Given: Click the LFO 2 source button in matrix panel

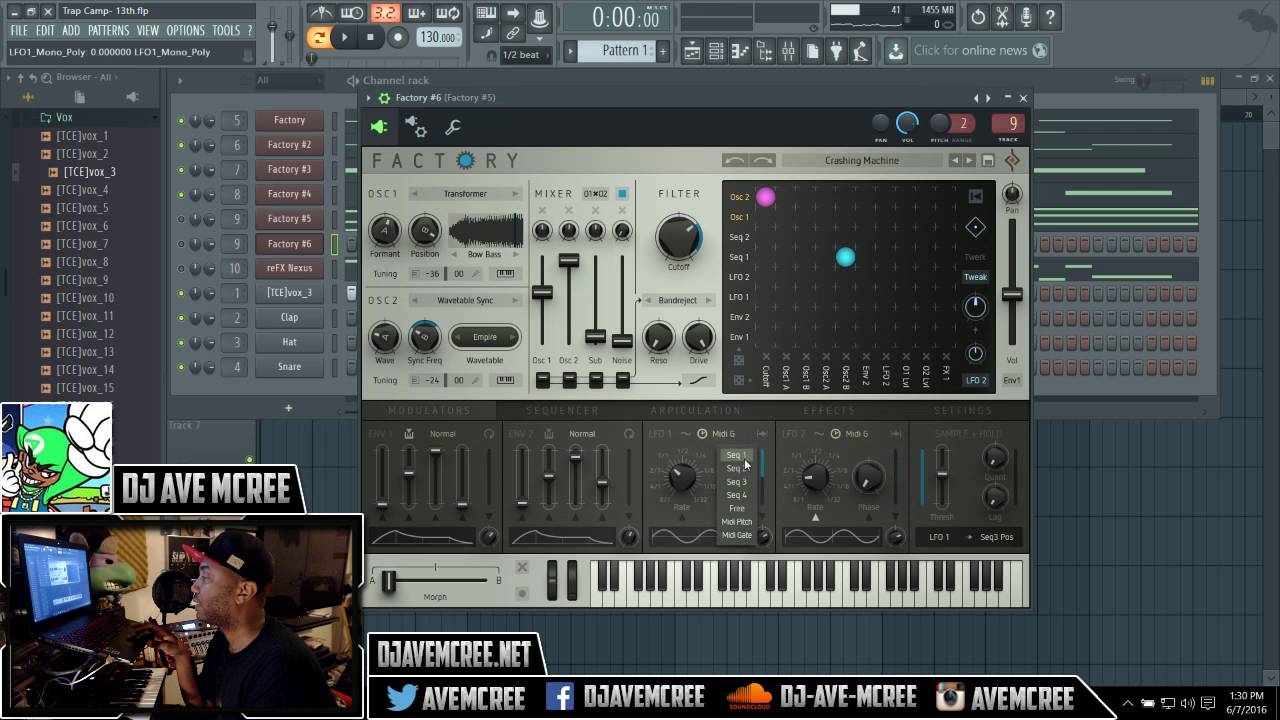Looking at the screenshot, I should point(976,380).
